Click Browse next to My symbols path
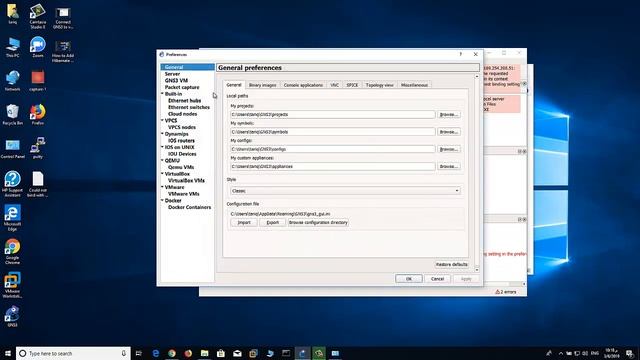 449,132
